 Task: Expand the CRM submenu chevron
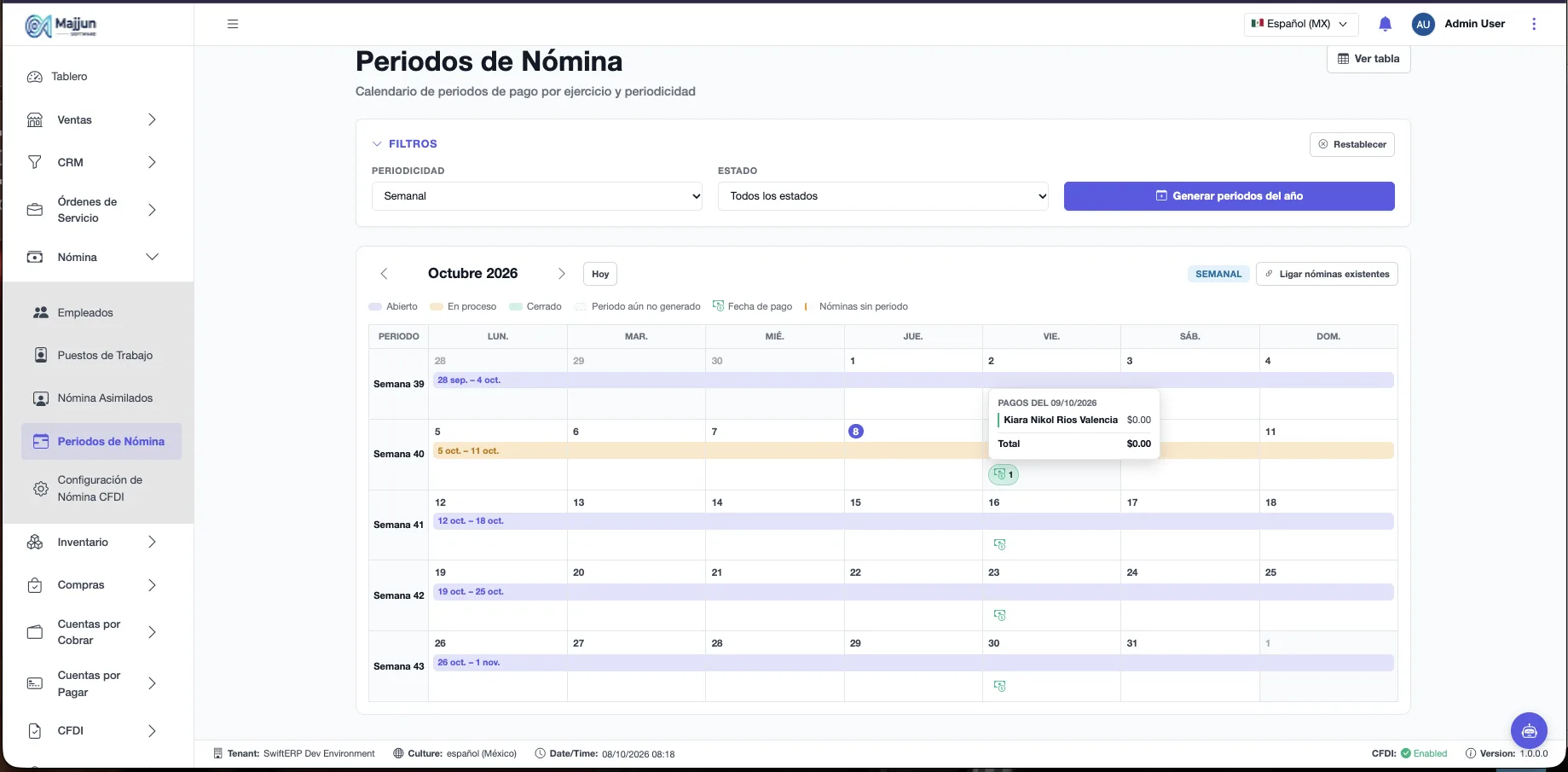tap(152, 162)
